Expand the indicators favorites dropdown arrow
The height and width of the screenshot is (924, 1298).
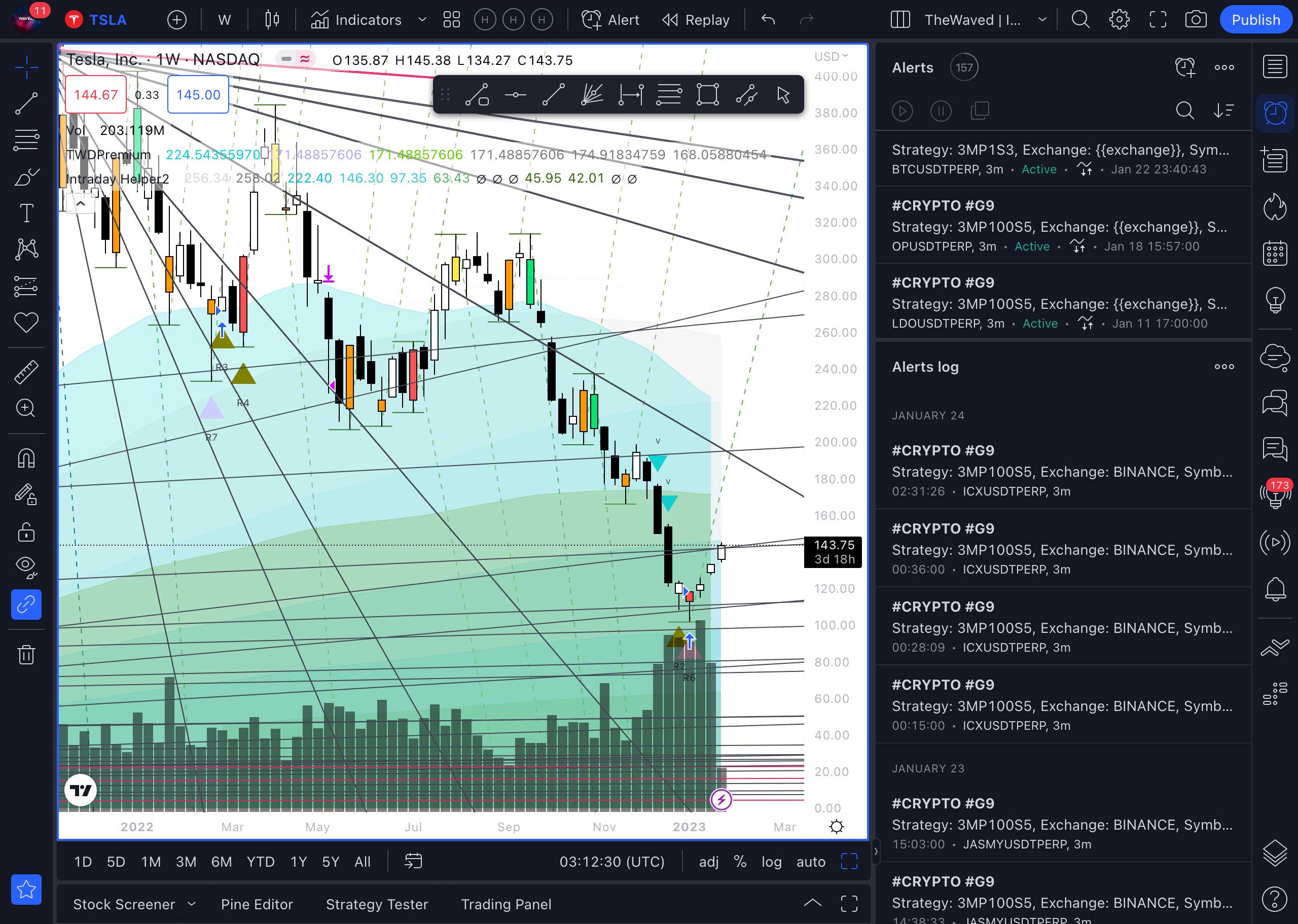[422, 20]
